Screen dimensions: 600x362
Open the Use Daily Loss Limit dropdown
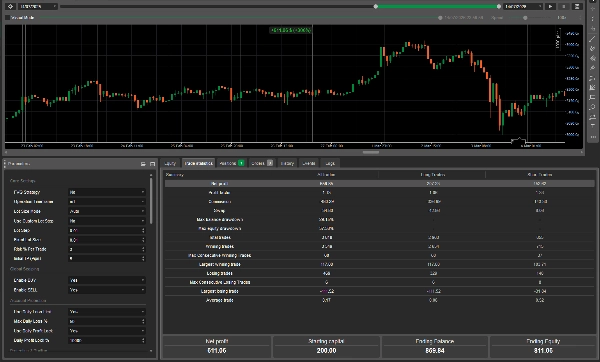(107, 312)
